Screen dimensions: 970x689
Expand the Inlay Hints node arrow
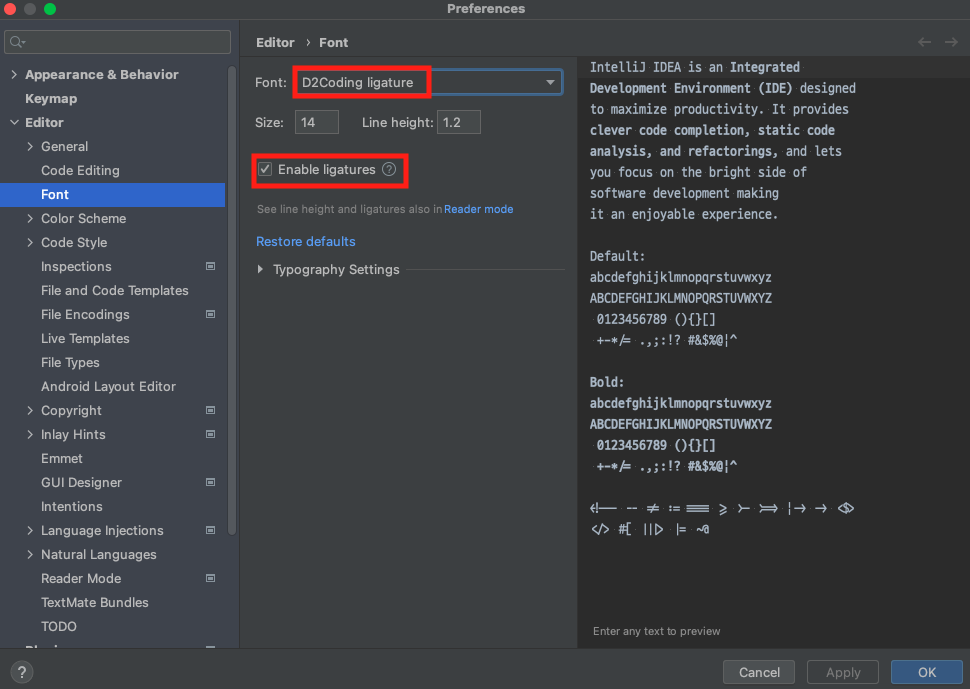tap(30, 434)
